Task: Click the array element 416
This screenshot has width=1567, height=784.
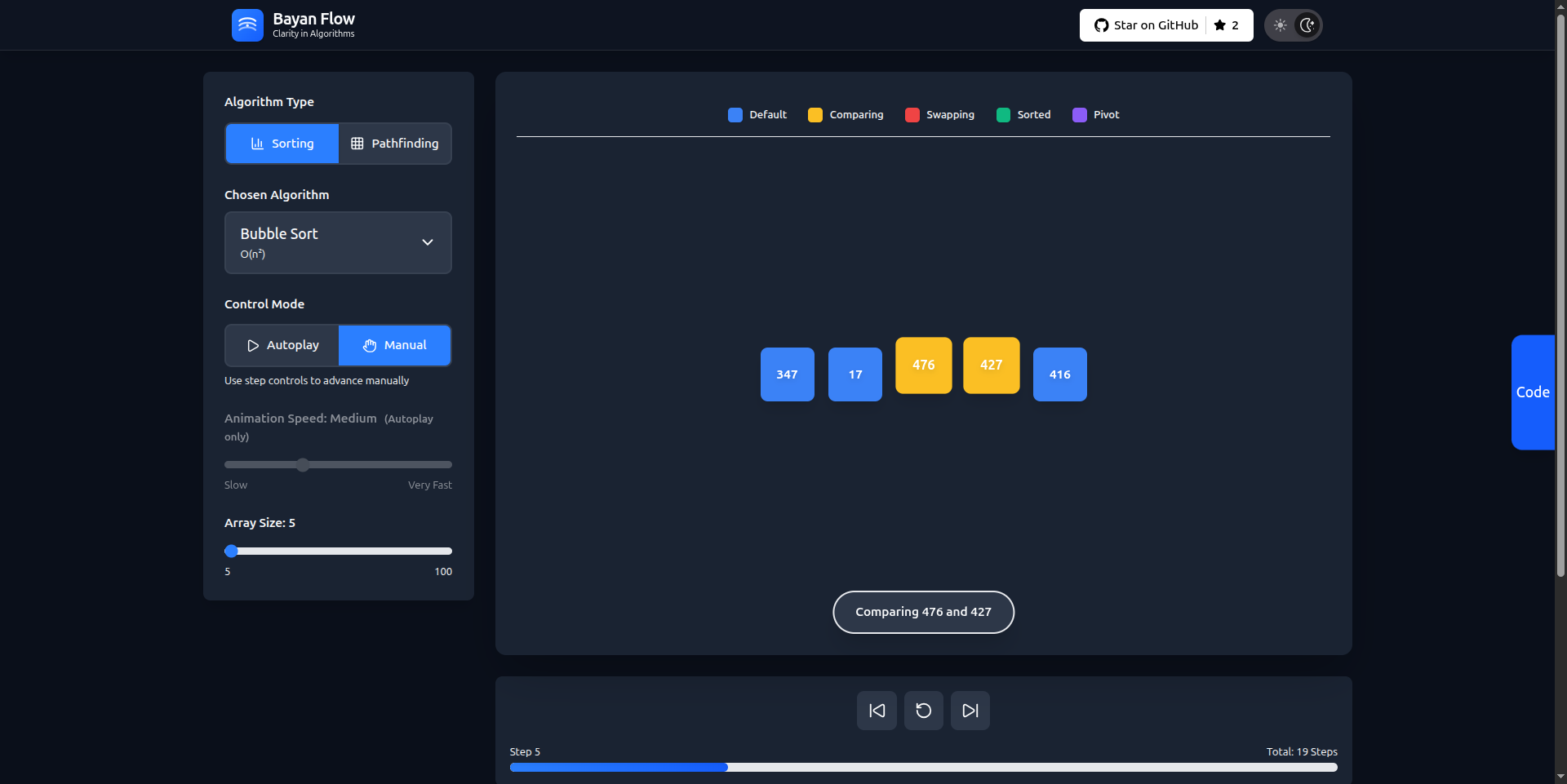Action: coord(1060,374)
